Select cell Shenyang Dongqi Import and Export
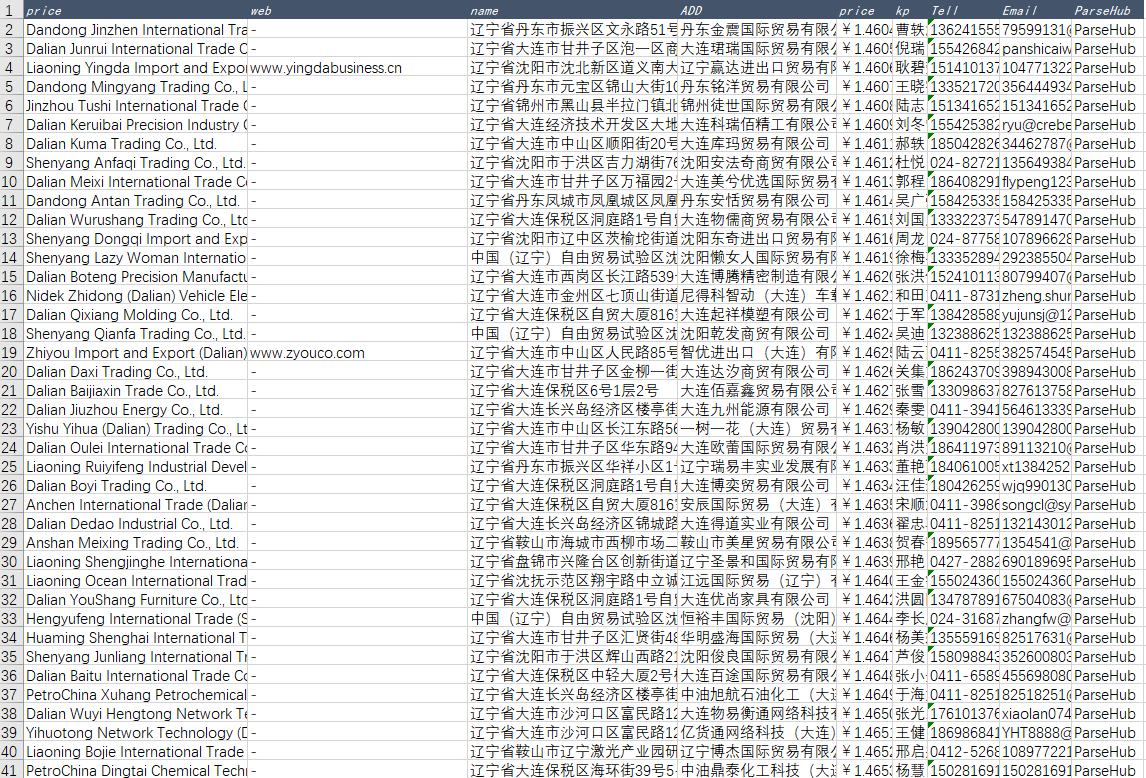The height and width of the screenshot is (778, 1146). (136, 239)
